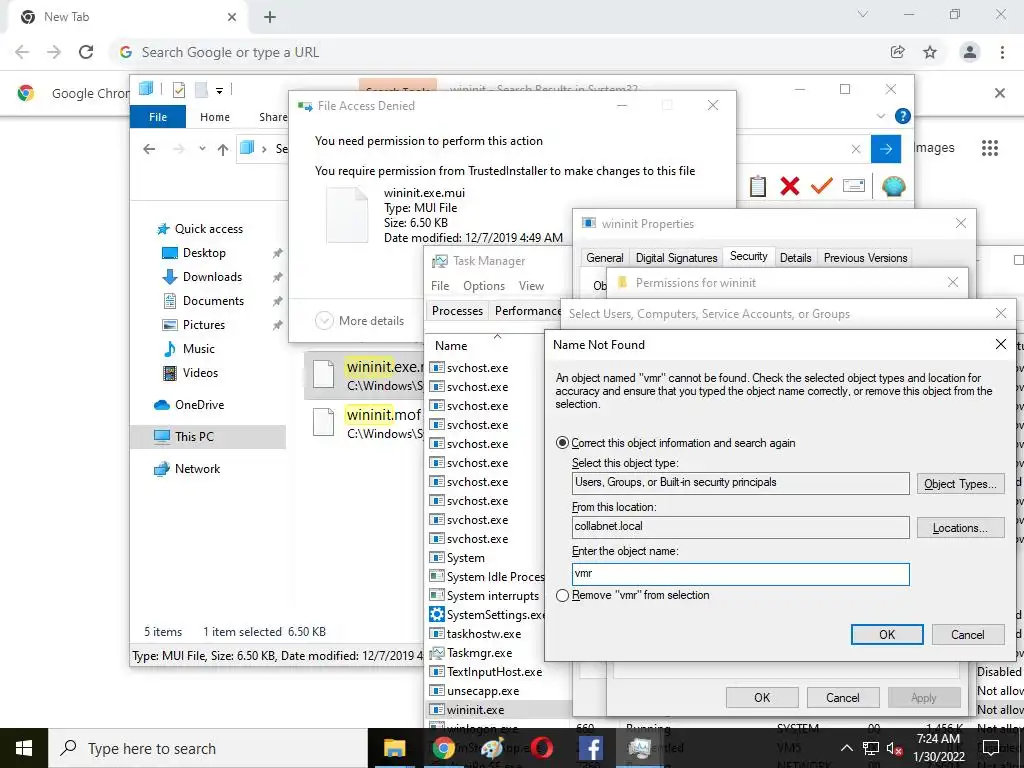Screen dimensions: 1024x768
Task: Select Remove "vmr" from selection radio button
Action: coord(562,595)
